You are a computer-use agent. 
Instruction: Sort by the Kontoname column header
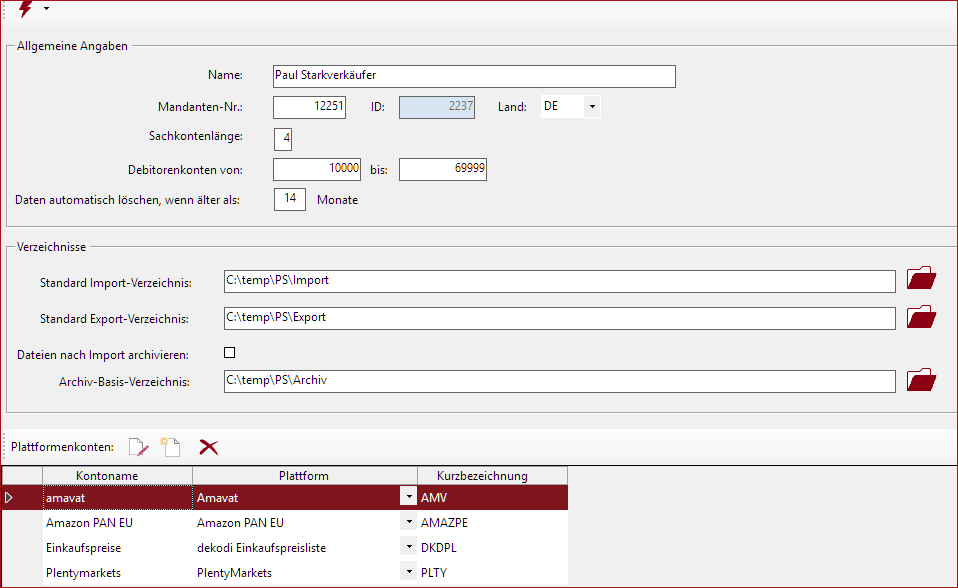point(105,476)
